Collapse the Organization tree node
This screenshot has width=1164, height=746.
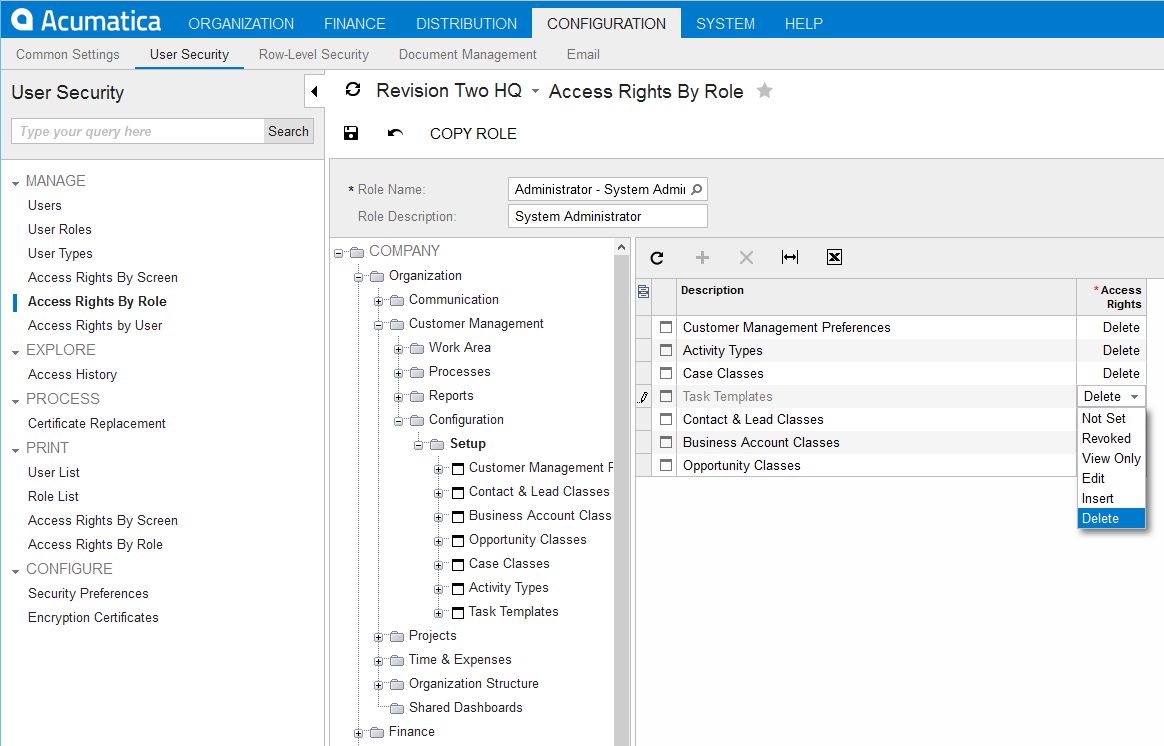click(x=359, y=278)
